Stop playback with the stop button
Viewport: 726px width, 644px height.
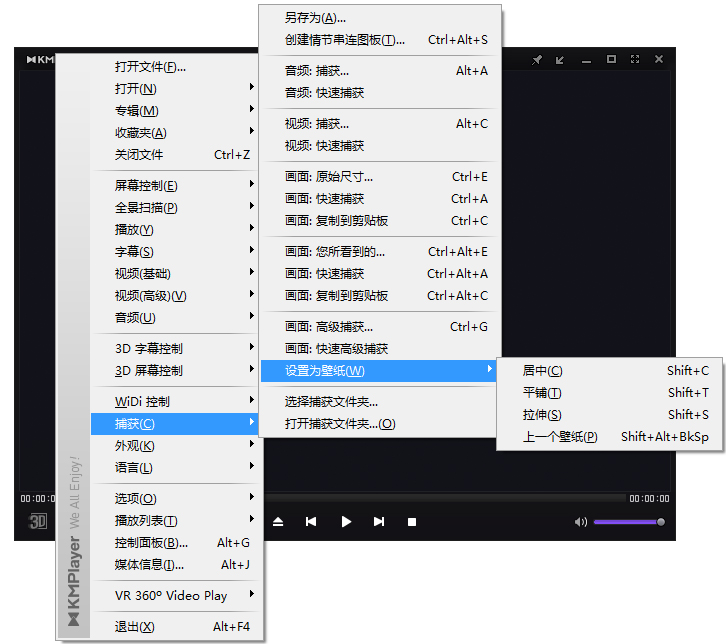pos(412,522)
